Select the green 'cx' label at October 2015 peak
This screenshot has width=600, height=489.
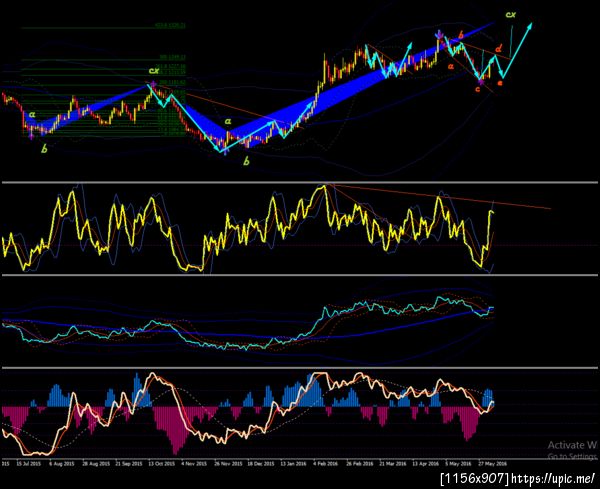pyautogui.click(x=154, y=71)
